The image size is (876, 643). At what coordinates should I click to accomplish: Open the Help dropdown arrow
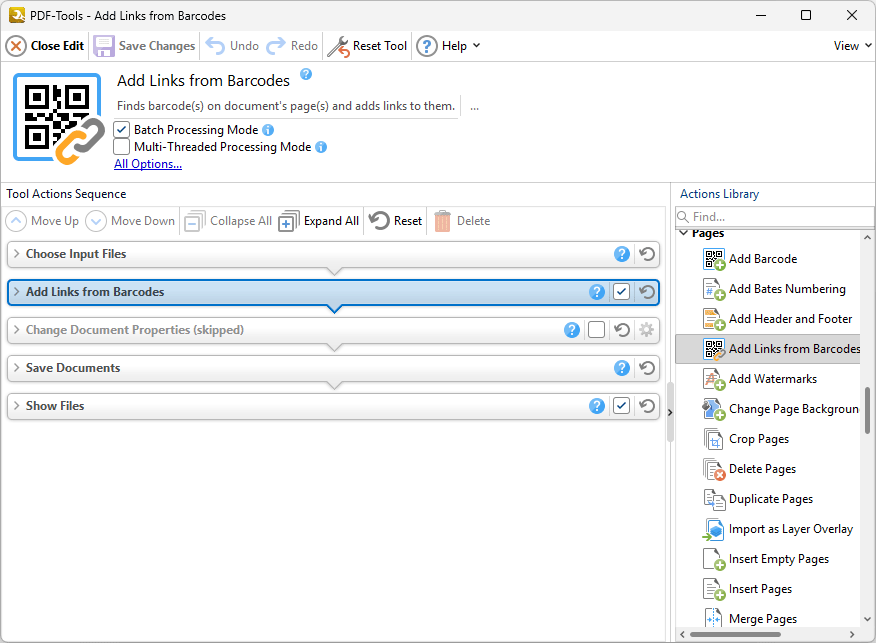[477, 46]
